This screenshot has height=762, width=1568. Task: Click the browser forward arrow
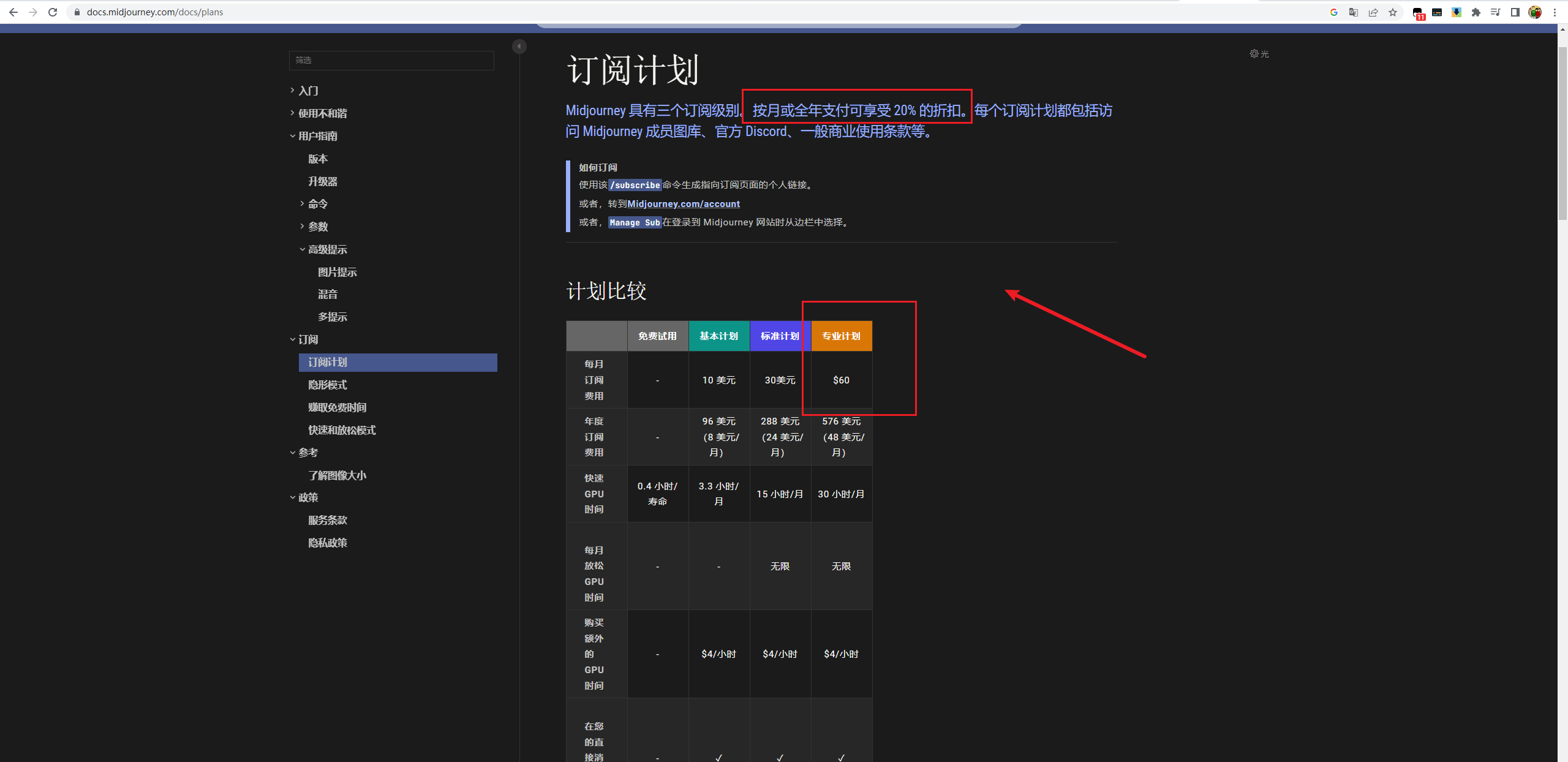coord(33,12)
